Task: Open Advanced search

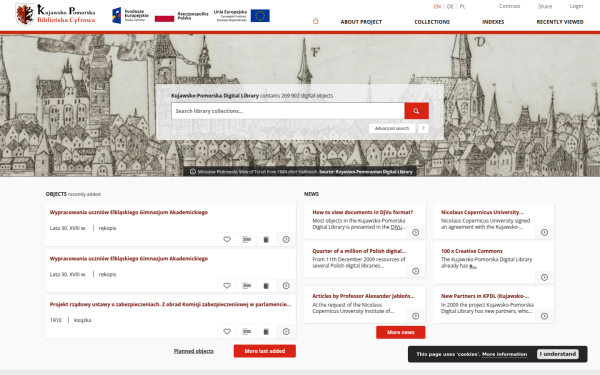Action: coord(392,129)
